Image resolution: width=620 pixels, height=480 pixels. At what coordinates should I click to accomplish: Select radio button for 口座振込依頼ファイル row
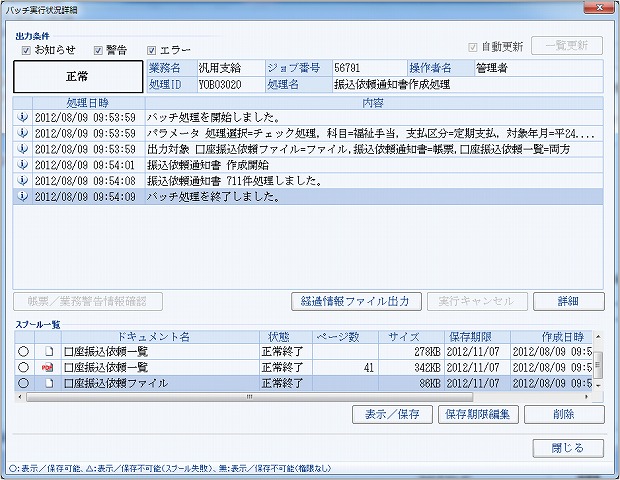pos(23,383)
